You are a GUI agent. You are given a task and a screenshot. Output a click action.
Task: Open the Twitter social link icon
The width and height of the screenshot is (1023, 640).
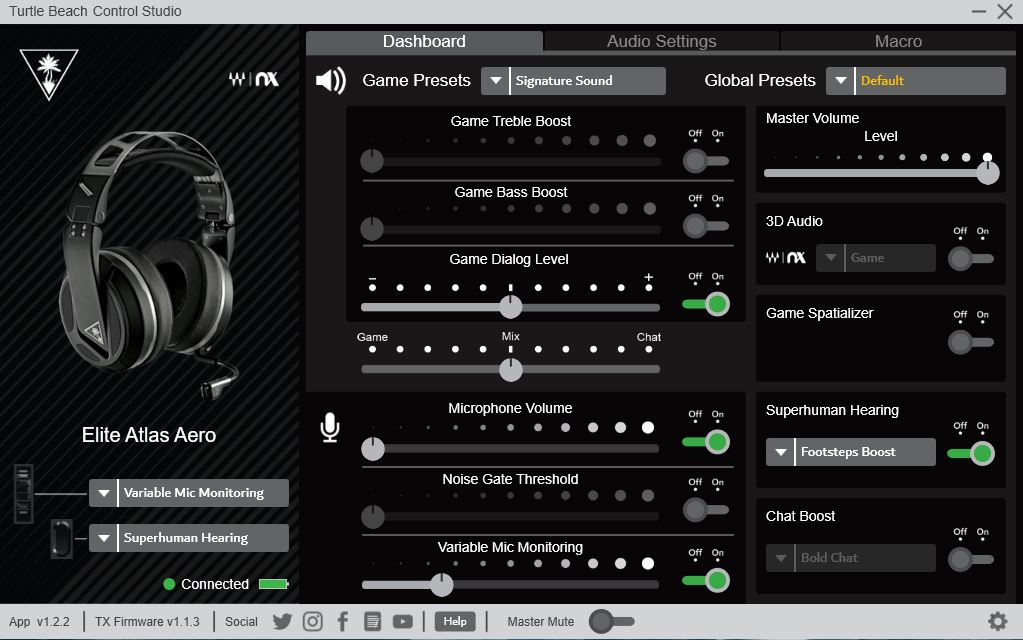(x=282, y=622)
